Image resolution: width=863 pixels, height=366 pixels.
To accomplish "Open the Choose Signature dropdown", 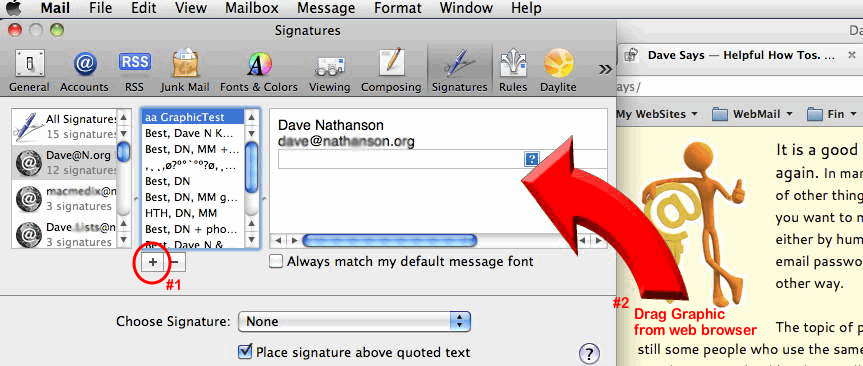I will pos(354,321).
